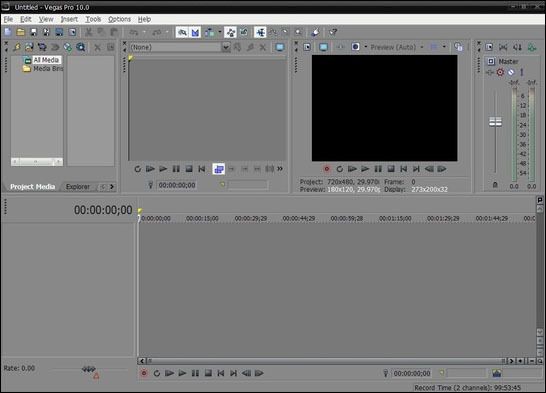Select the Normal Edit tool
Image resolution: width=546 pixels, height=393 pixels.
tap(260, 32)
